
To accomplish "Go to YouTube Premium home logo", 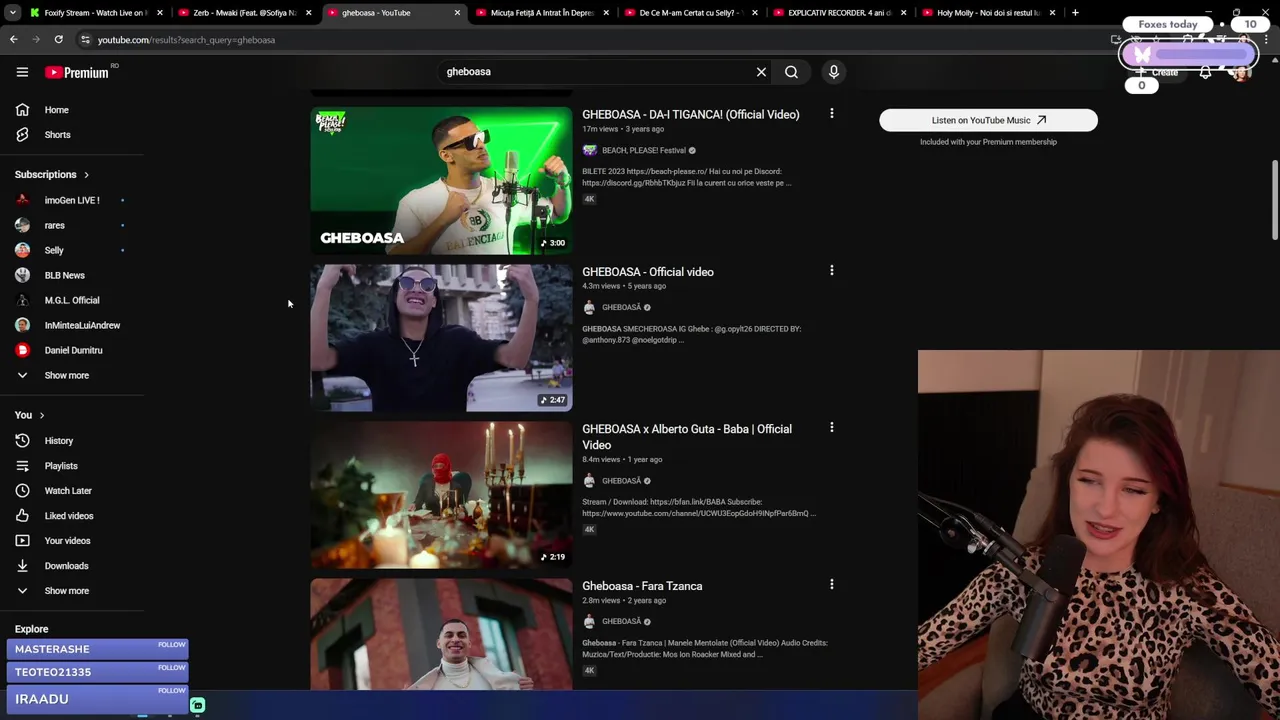I will tap(77, 72).
